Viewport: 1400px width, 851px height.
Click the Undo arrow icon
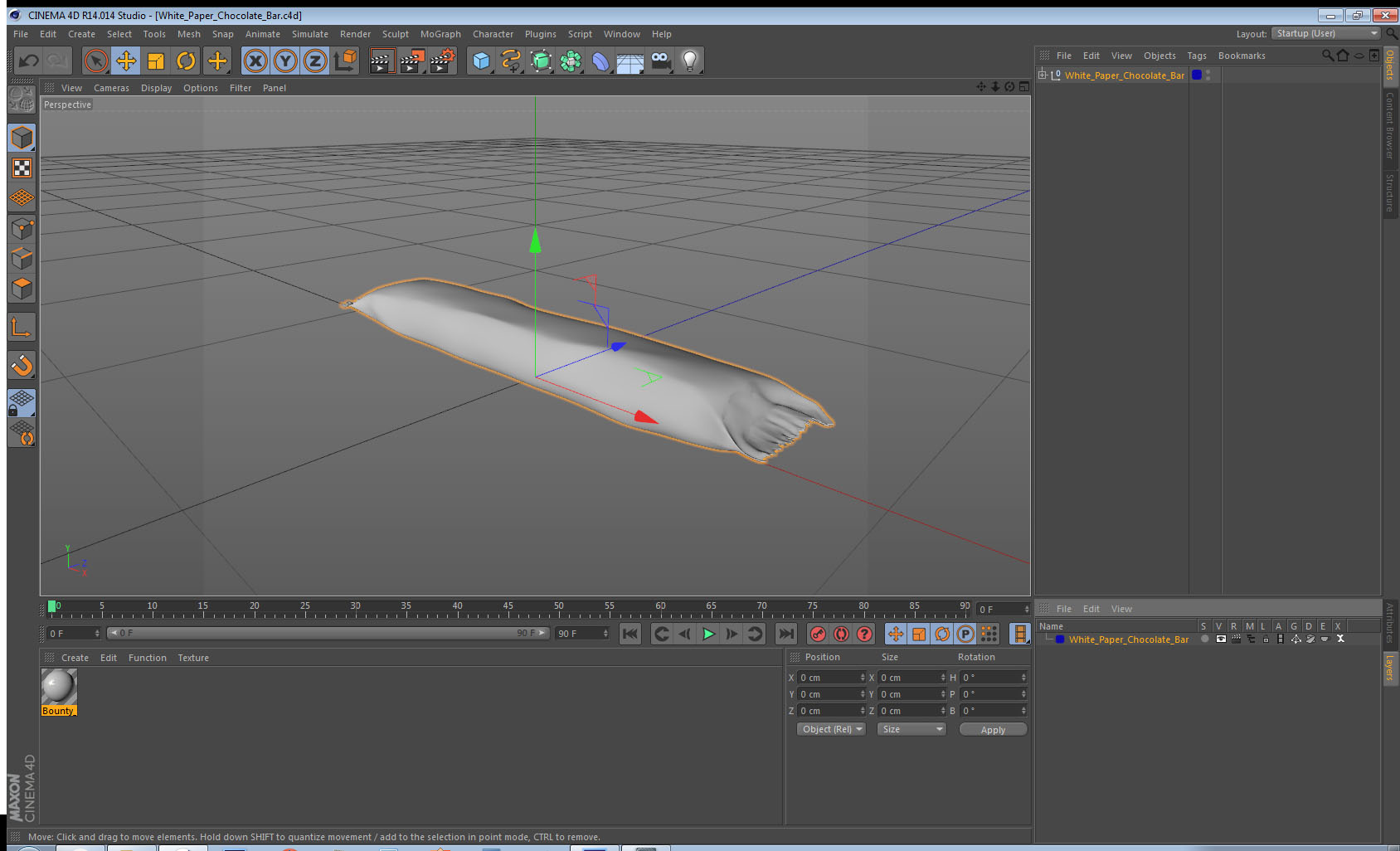tap(28, 61)
